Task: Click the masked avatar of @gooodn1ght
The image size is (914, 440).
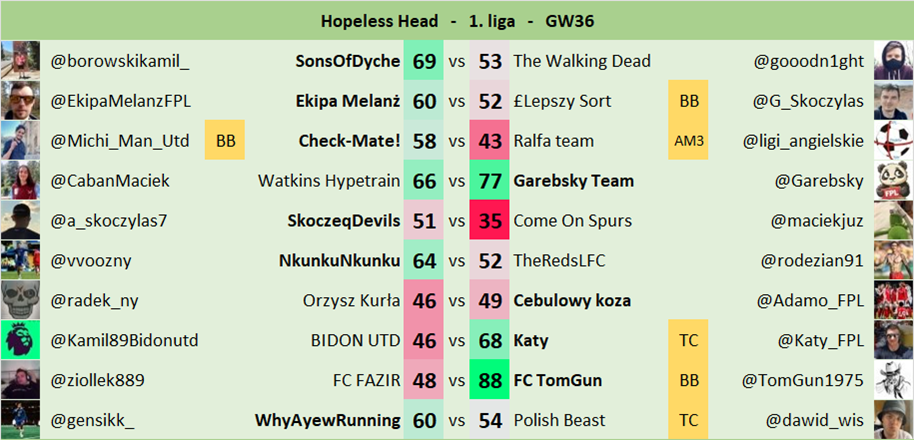Action: (x=894, y=60)
